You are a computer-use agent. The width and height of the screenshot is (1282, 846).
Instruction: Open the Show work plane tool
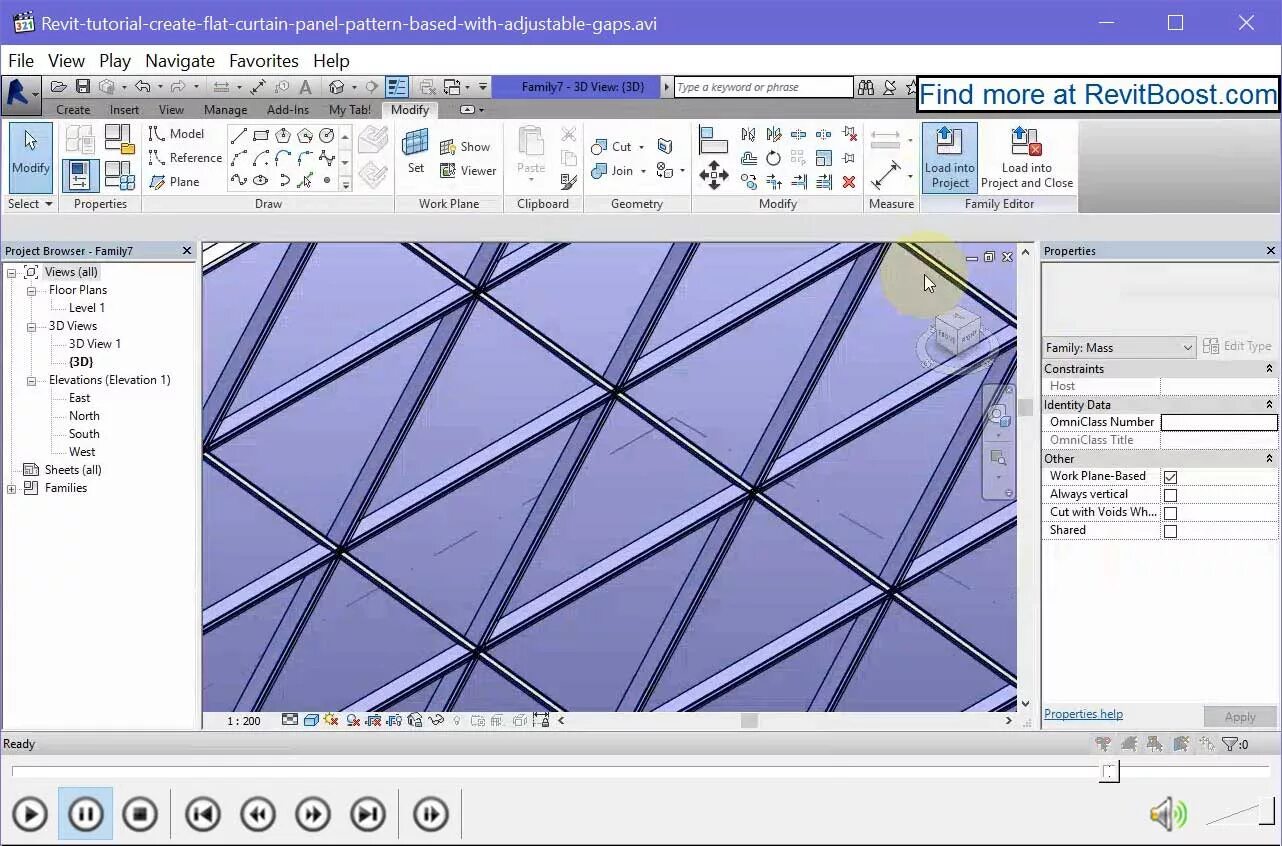465,147
